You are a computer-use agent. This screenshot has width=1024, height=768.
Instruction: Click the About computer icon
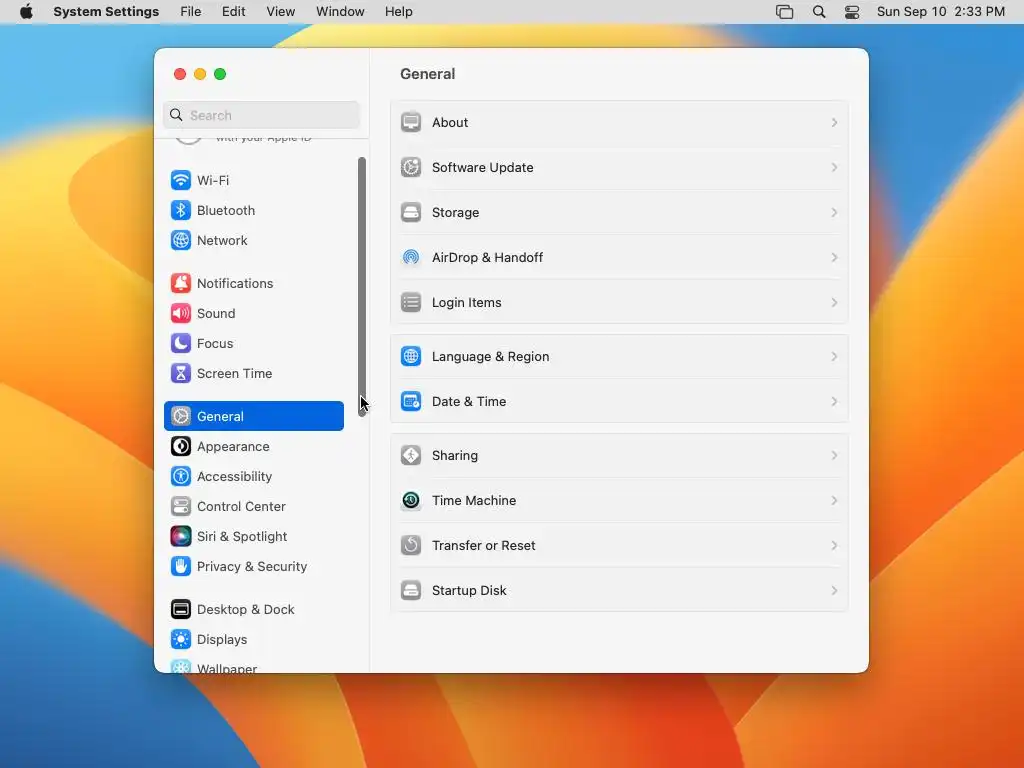(x=411, y=122)
